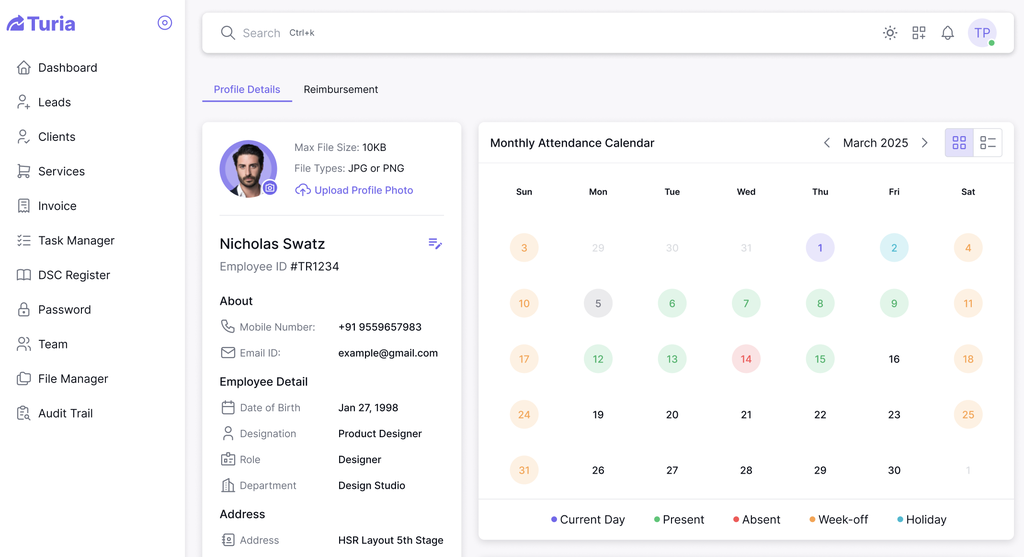The image size is (1024, 557).
Task: Click the Holiday legend entry
Action: [x=921, y=519]
